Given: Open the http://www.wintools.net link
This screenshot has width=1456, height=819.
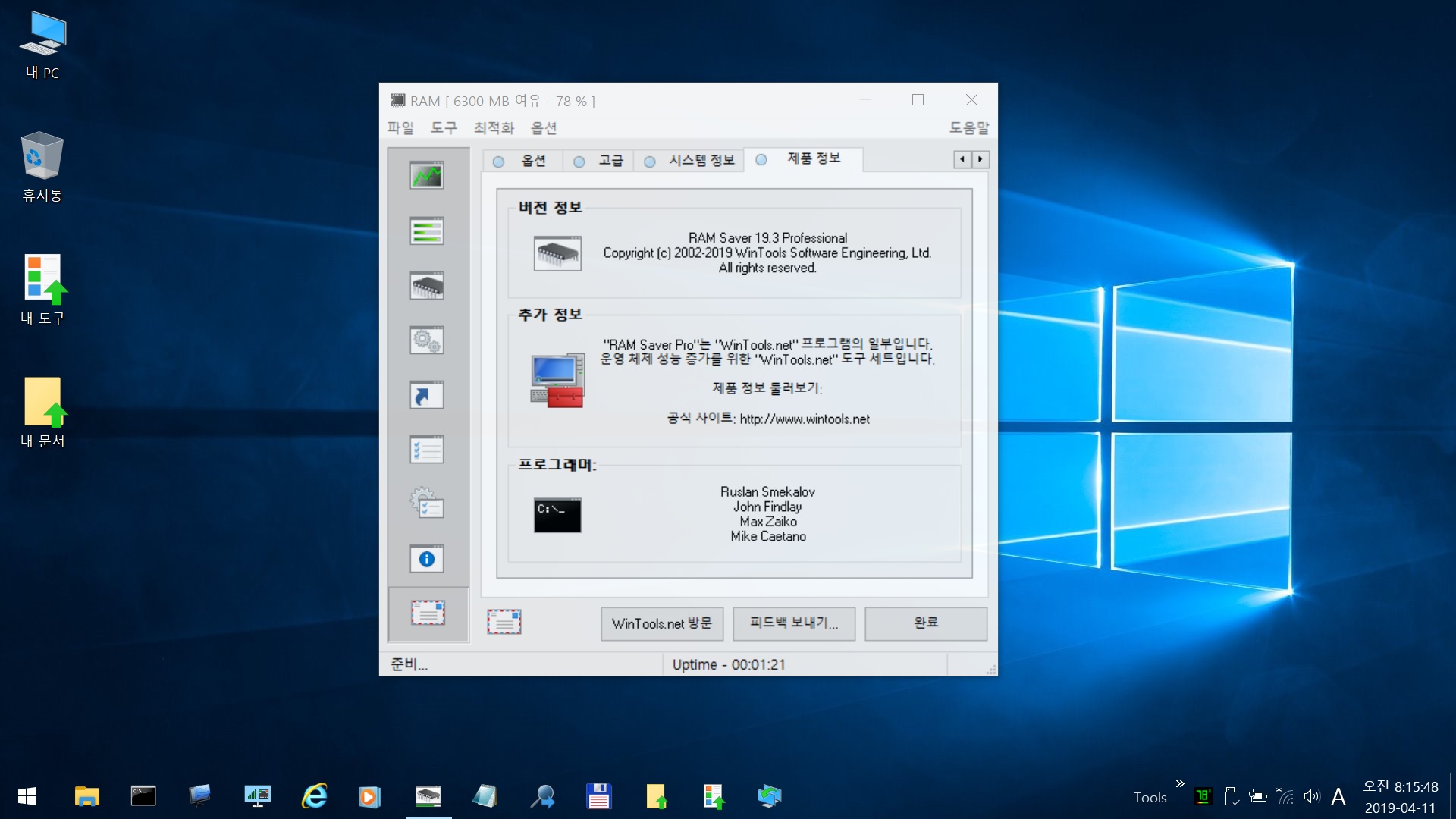Looking at the screenshot, I should pos(805,419).
